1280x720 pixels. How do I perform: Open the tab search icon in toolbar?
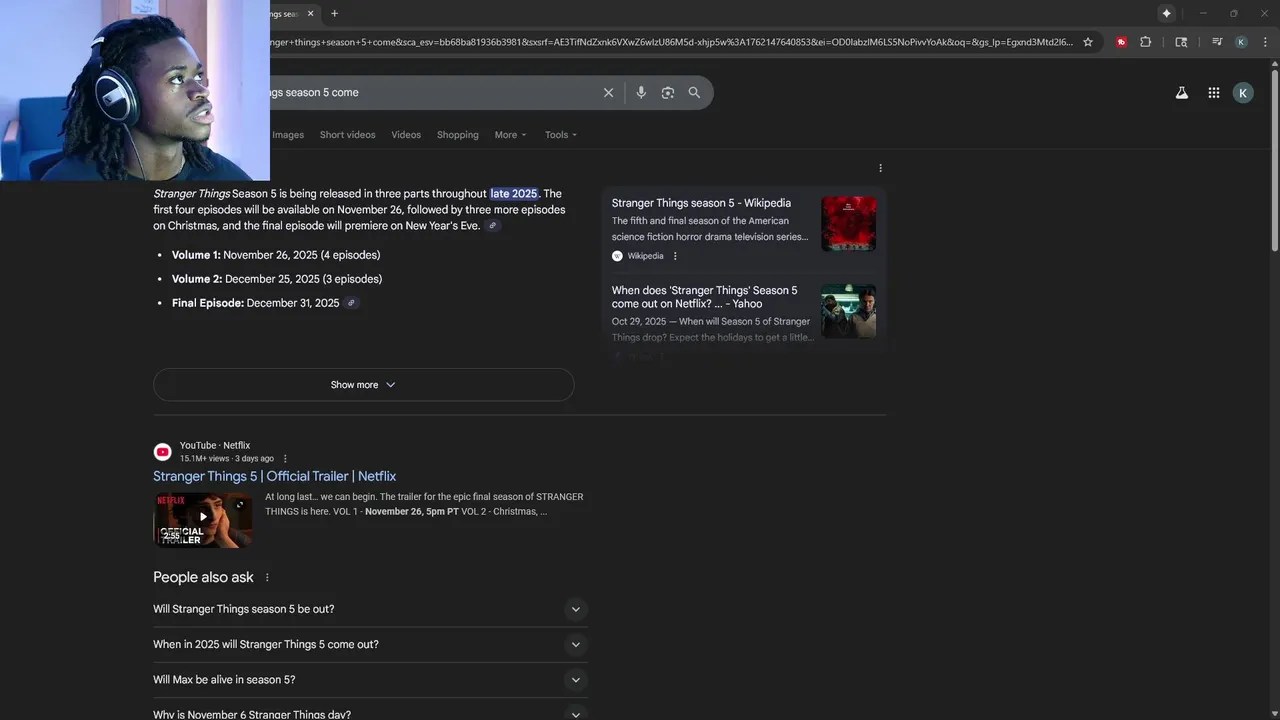1181,42
